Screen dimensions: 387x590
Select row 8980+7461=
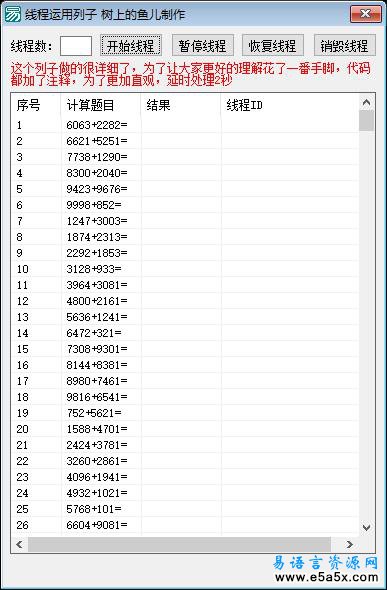(185, 381)
